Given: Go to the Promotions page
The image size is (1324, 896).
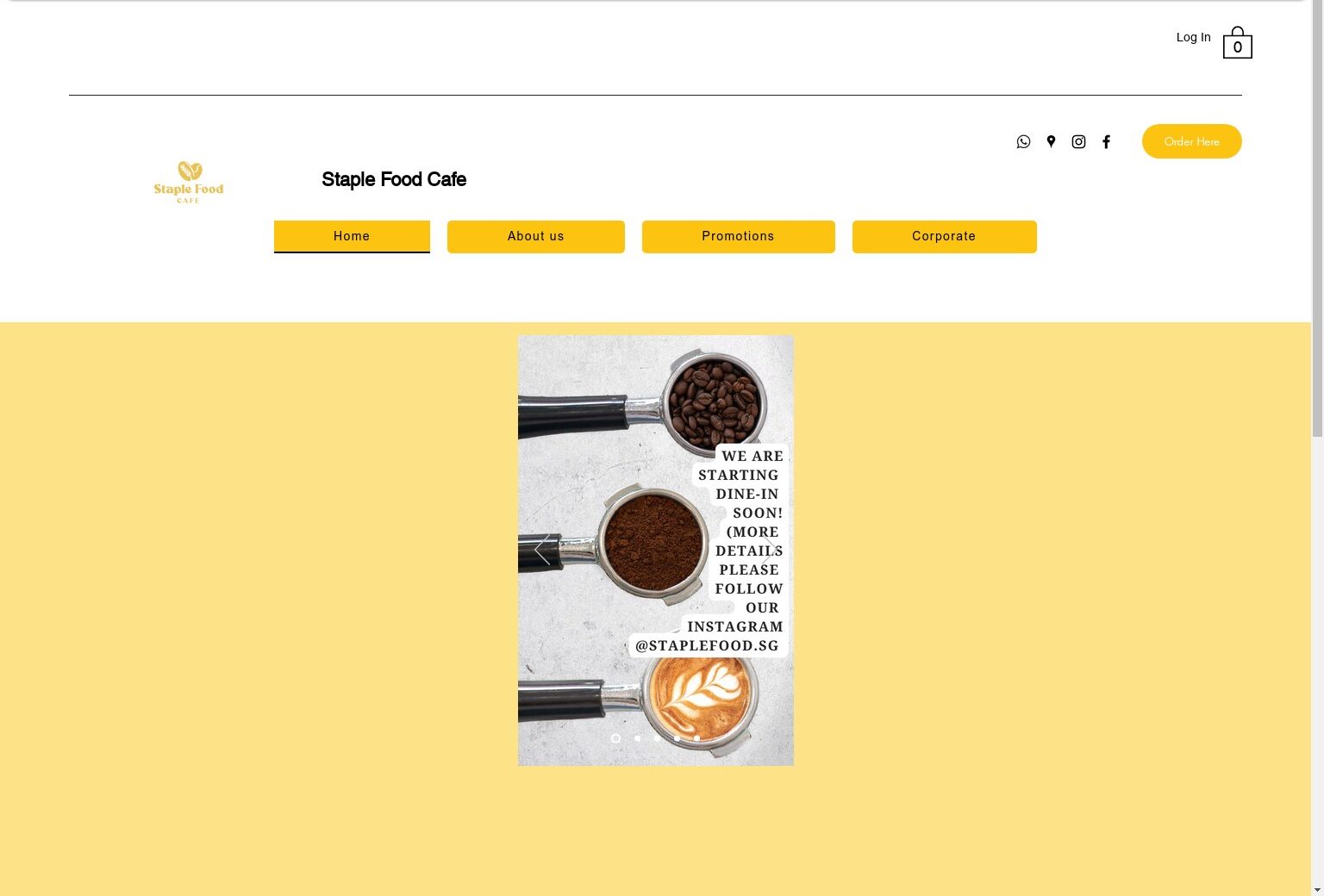Looking at the screenshot, I should point(739,237).
